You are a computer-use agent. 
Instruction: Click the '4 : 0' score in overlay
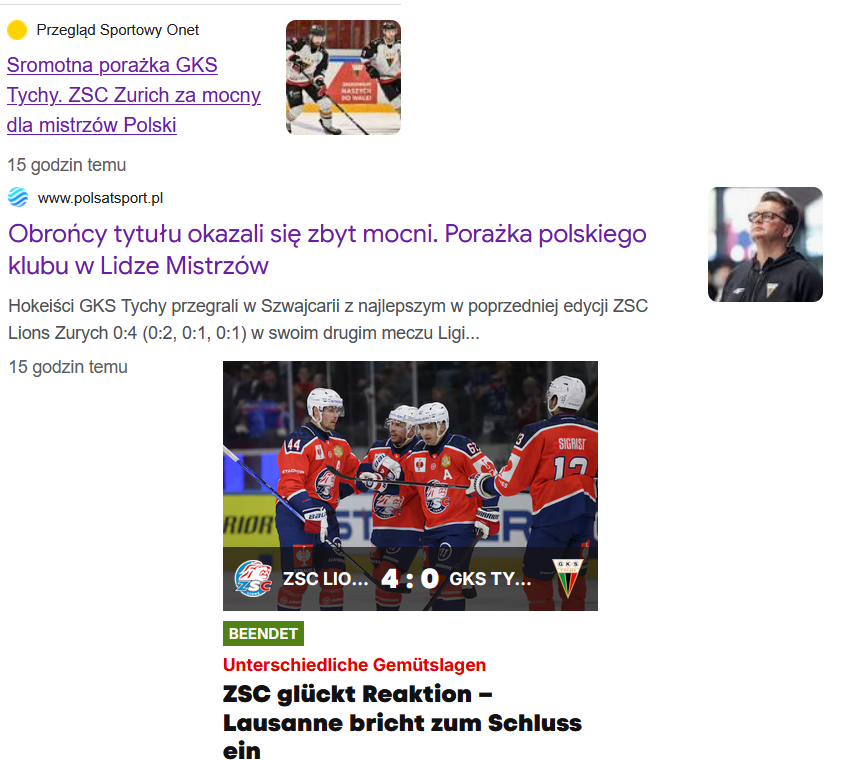[x=410, y=579]
